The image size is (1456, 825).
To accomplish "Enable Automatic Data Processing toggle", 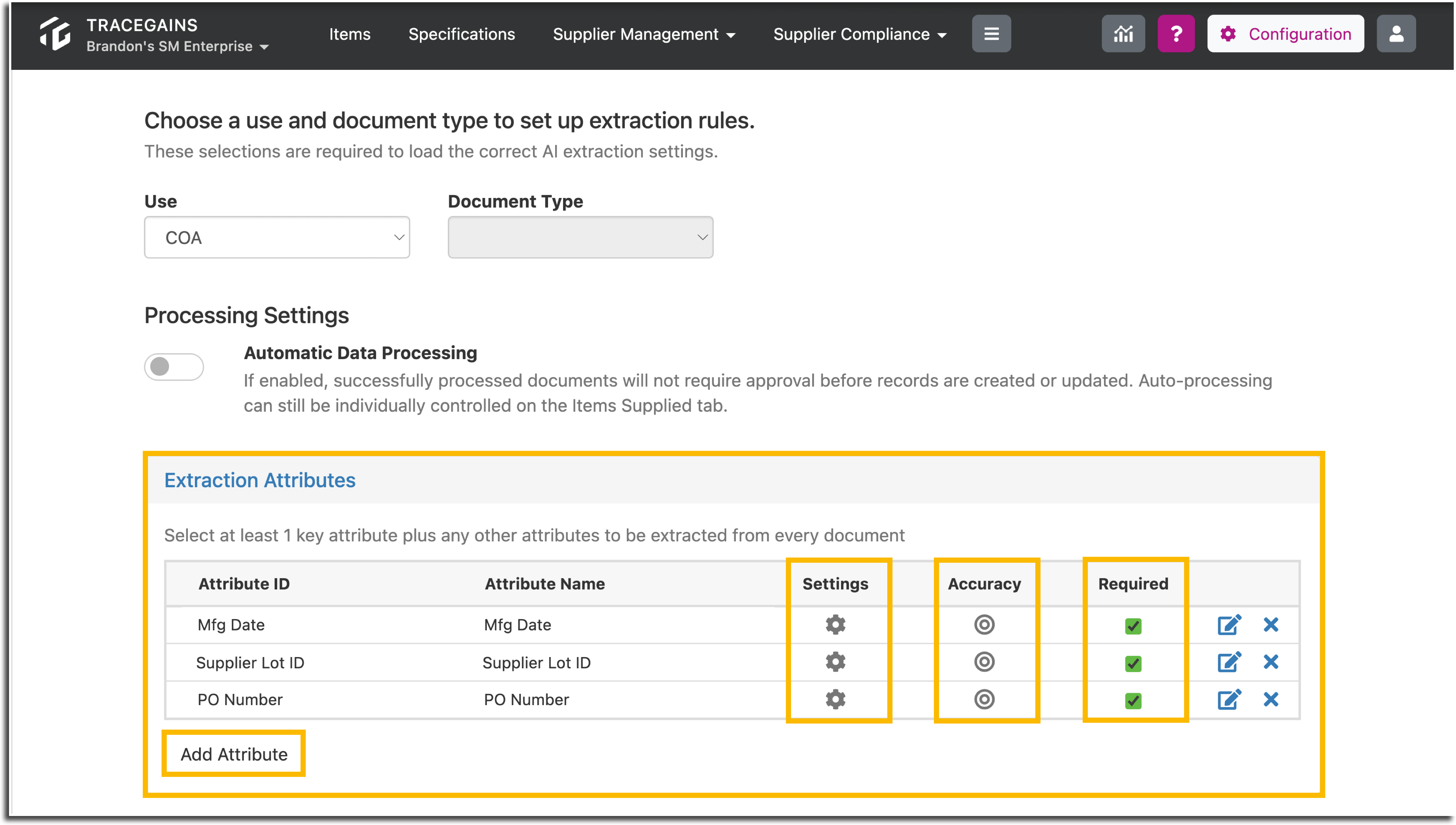I will pos(174,367).
